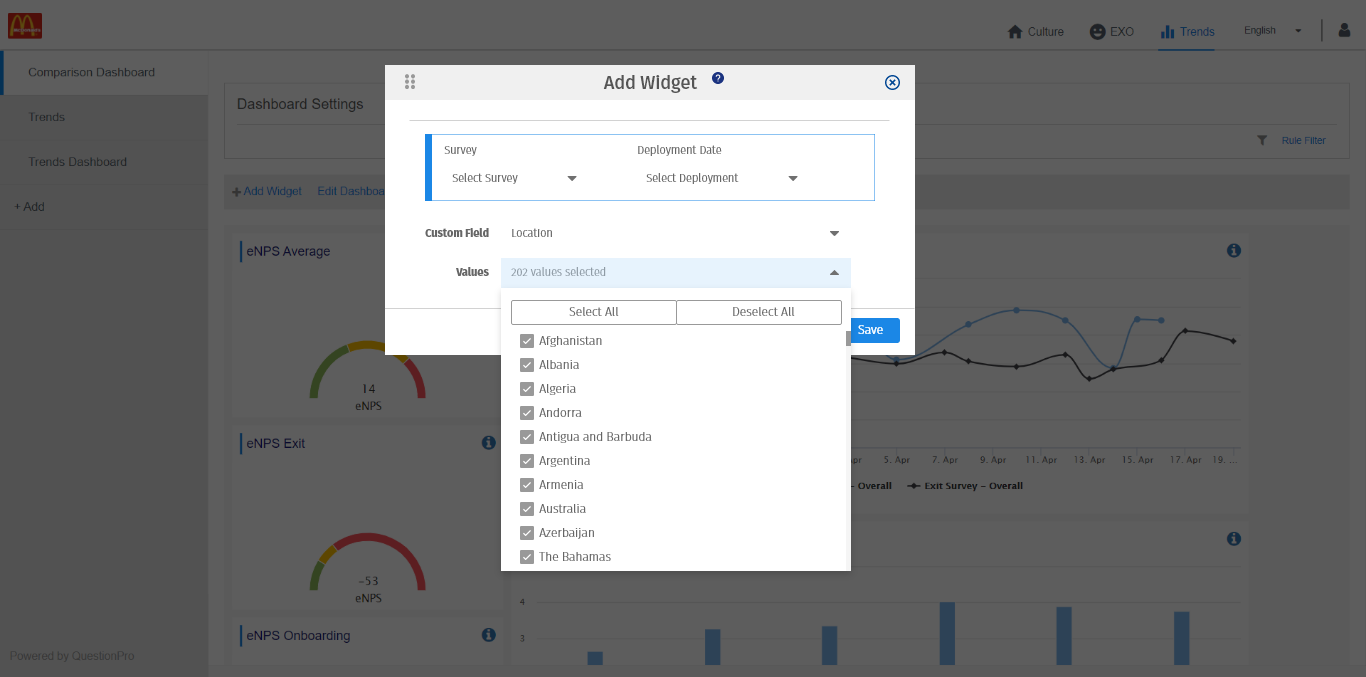Open Trends Dashboard in sidebar
The height and width of the screenshot is (677, 1366).
point(104,162)
